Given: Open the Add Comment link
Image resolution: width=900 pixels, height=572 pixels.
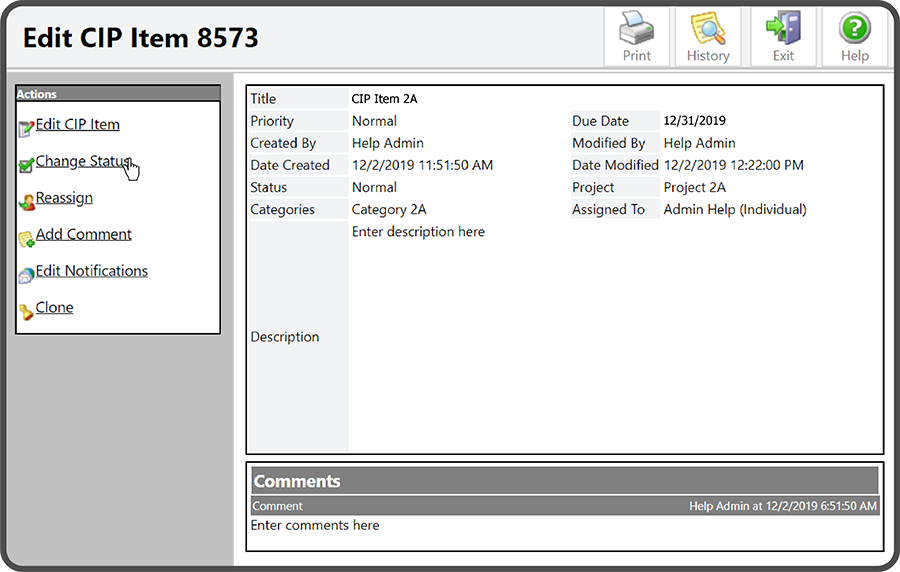Looking at the screenshot, I should click(84, 234).
